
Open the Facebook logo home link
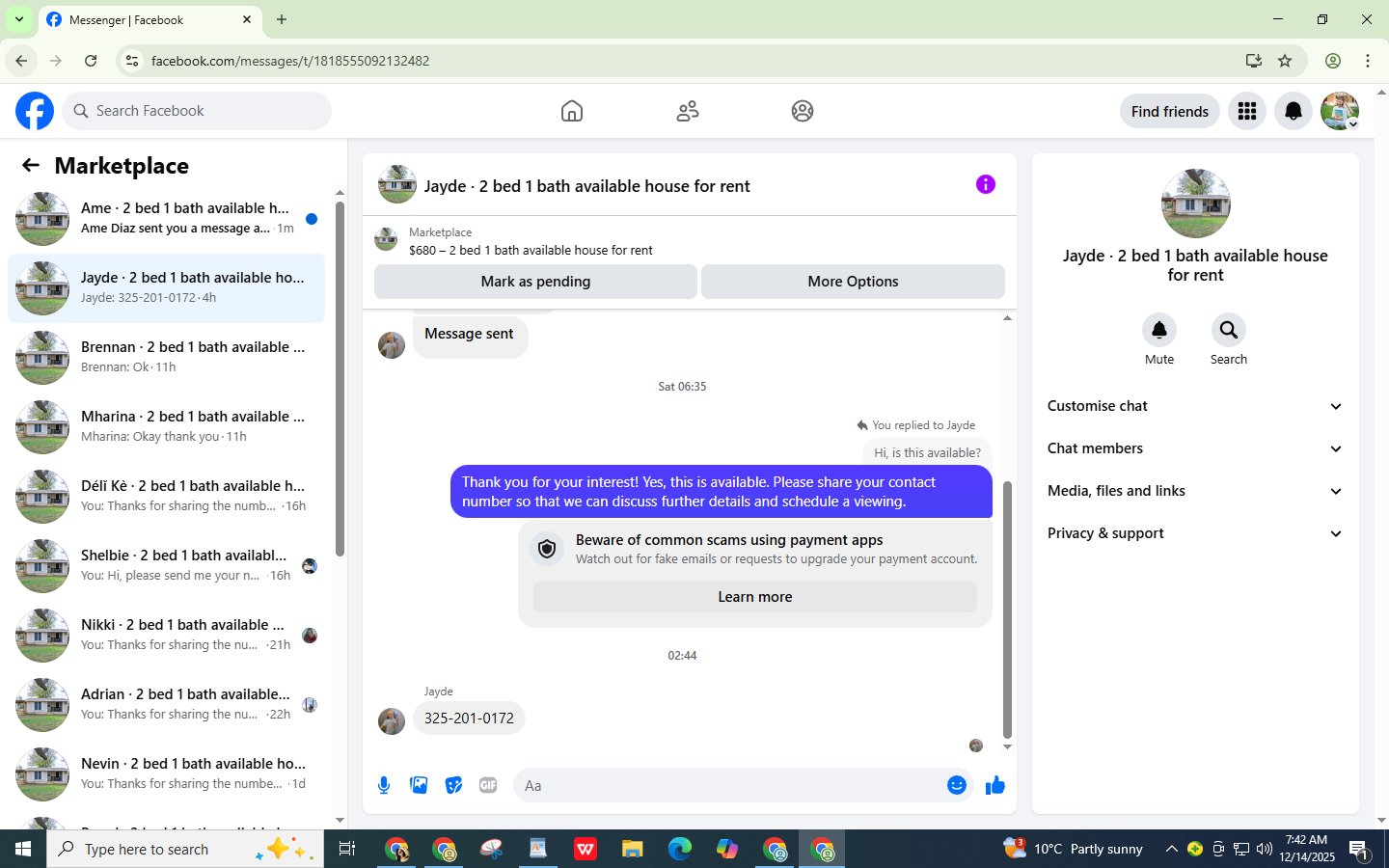click(x=35, y=111)
